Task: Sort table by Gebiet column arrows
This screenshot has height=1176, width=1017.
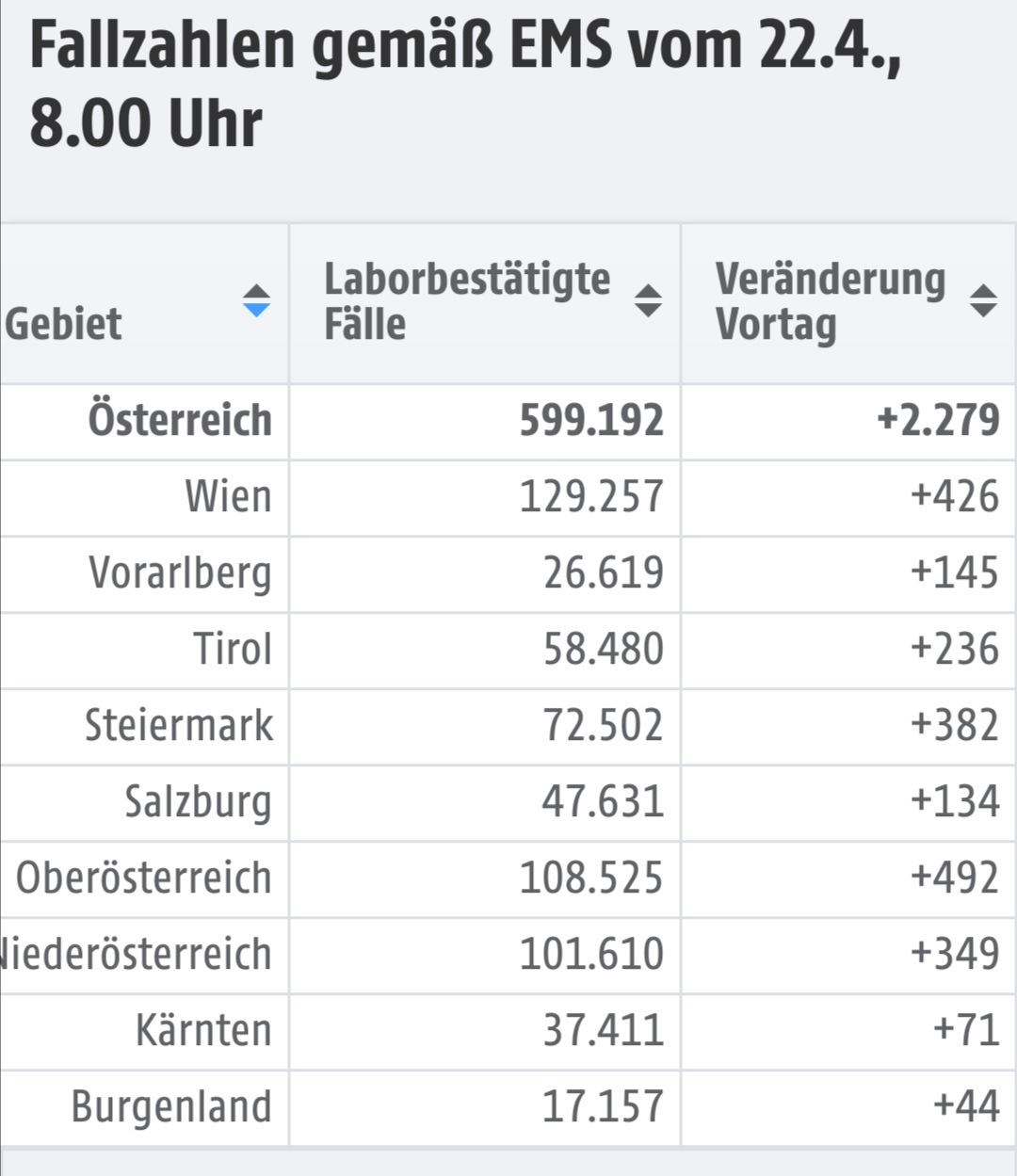Action: pyautogui.click(x=256, y=301)
